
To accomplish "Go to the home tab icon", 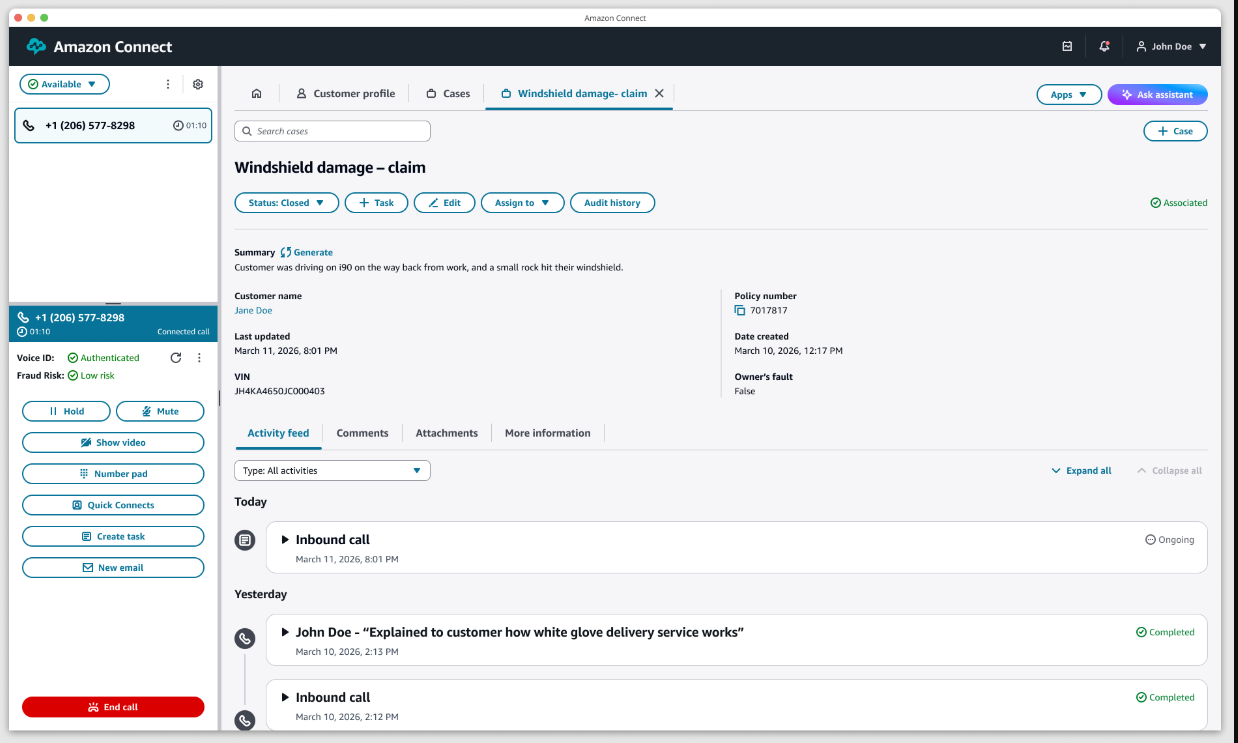I will [256, 93].
